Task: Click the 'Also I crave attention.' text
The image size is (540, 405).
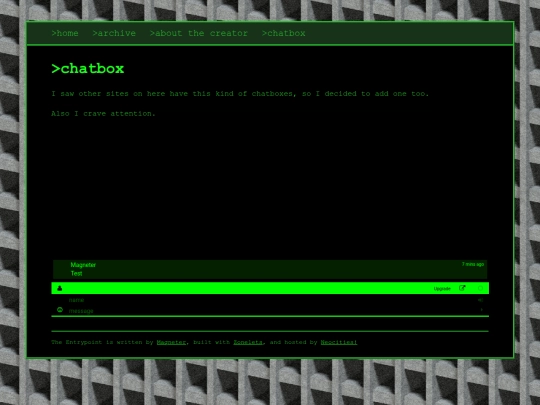Action: 103,114
